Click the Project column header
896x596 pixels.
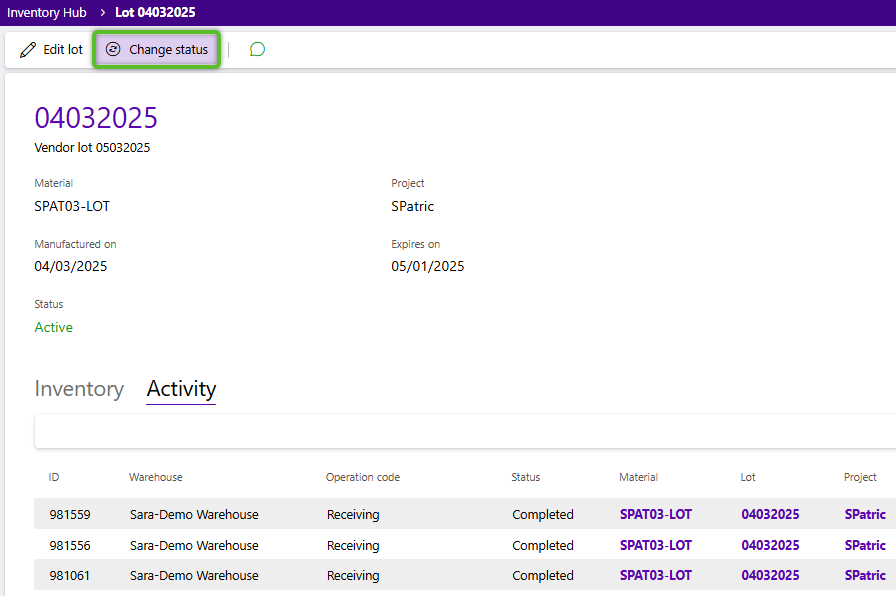tap(860, 477)
